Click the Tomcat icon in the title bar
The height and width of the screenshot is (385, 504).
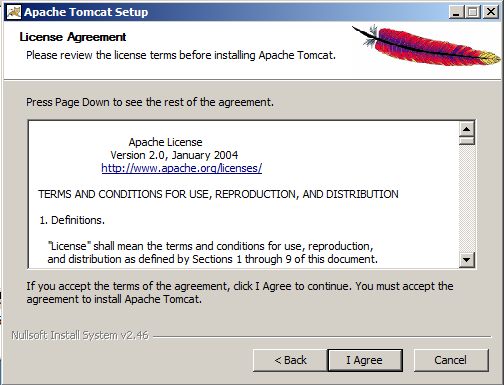point(14,12)
